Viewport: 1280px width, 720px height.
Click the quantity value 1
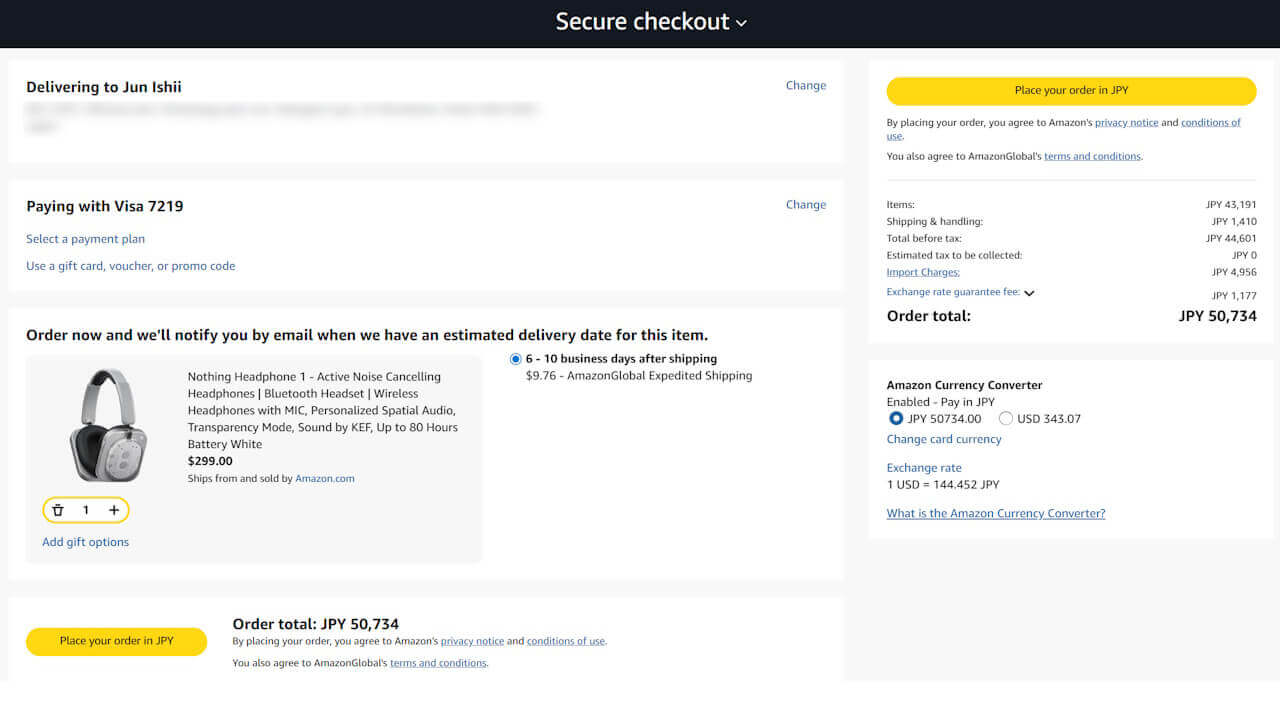pyautogui.click(x=86, y=510)
